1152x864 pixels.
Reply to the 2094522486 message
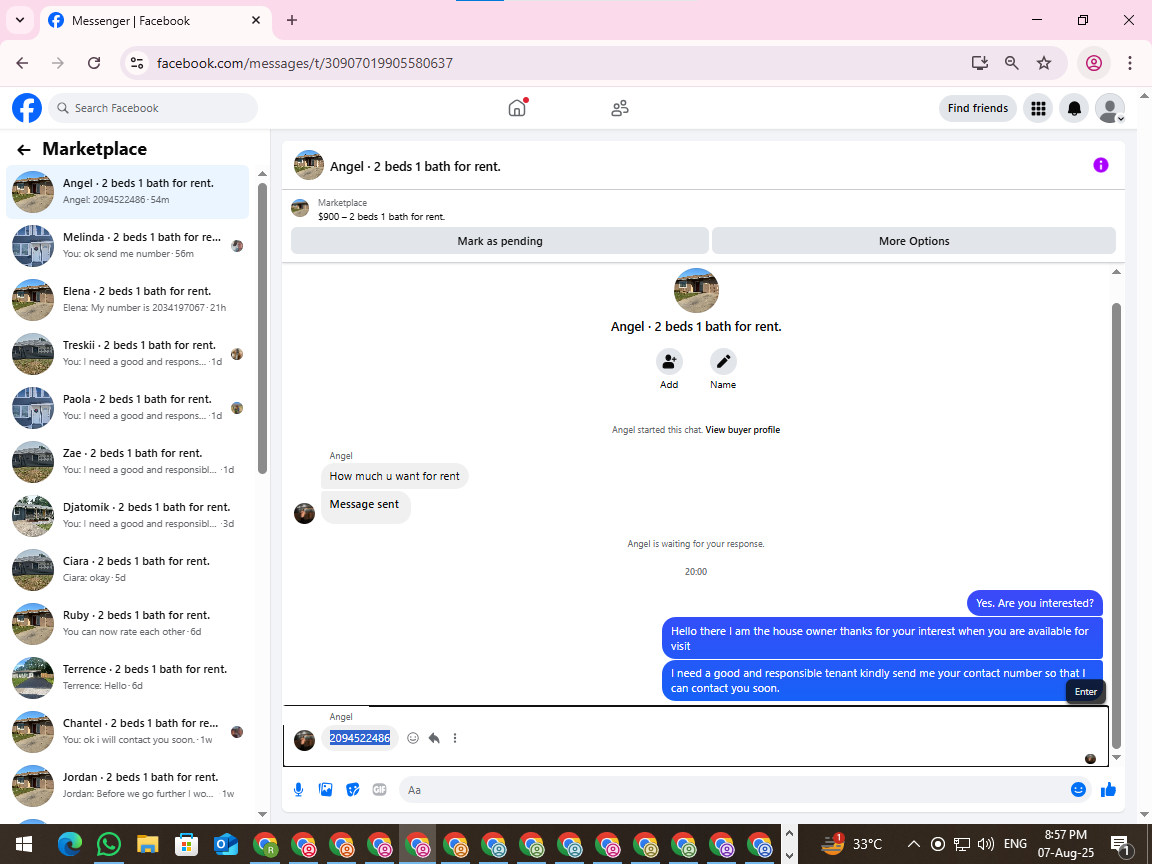tap(434, 738)
